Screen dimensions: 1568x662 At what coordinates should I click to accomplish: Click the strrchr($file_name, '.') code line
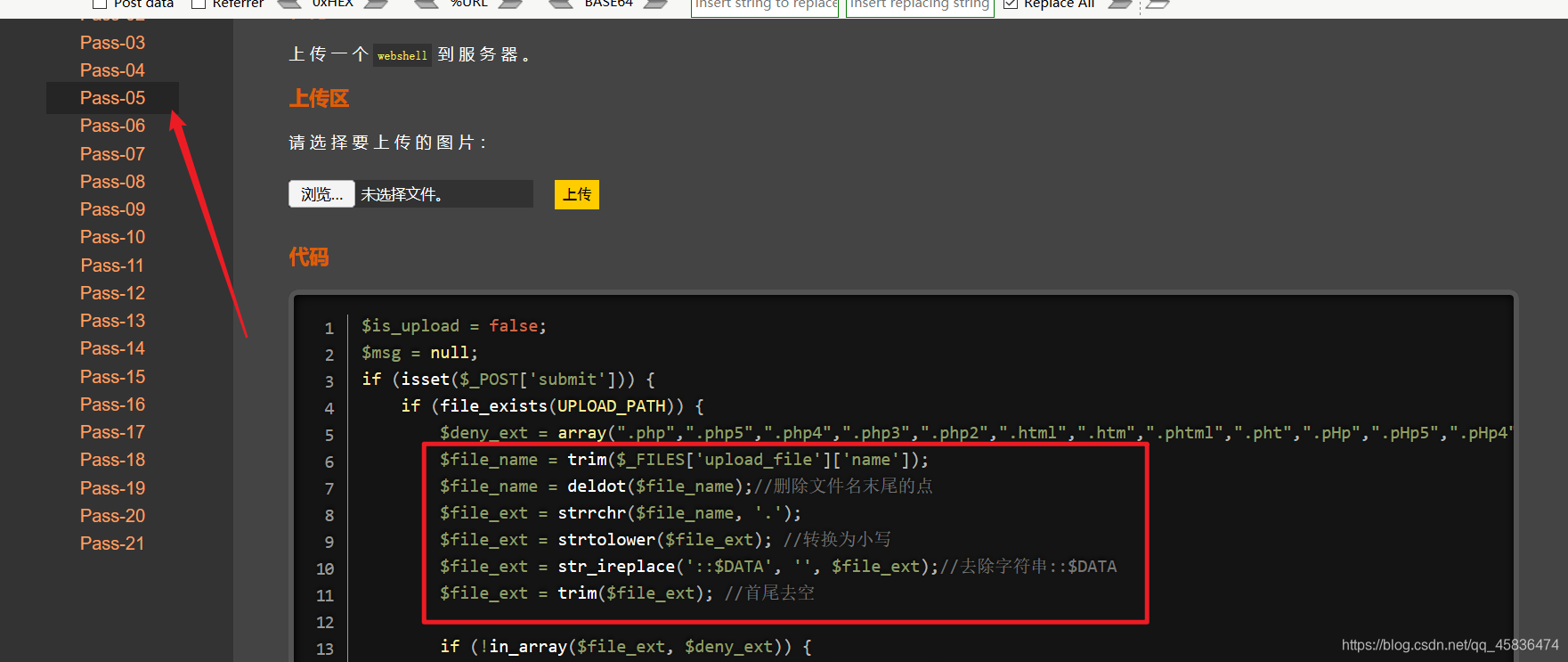pyautogui.click(x=621, y=513)
